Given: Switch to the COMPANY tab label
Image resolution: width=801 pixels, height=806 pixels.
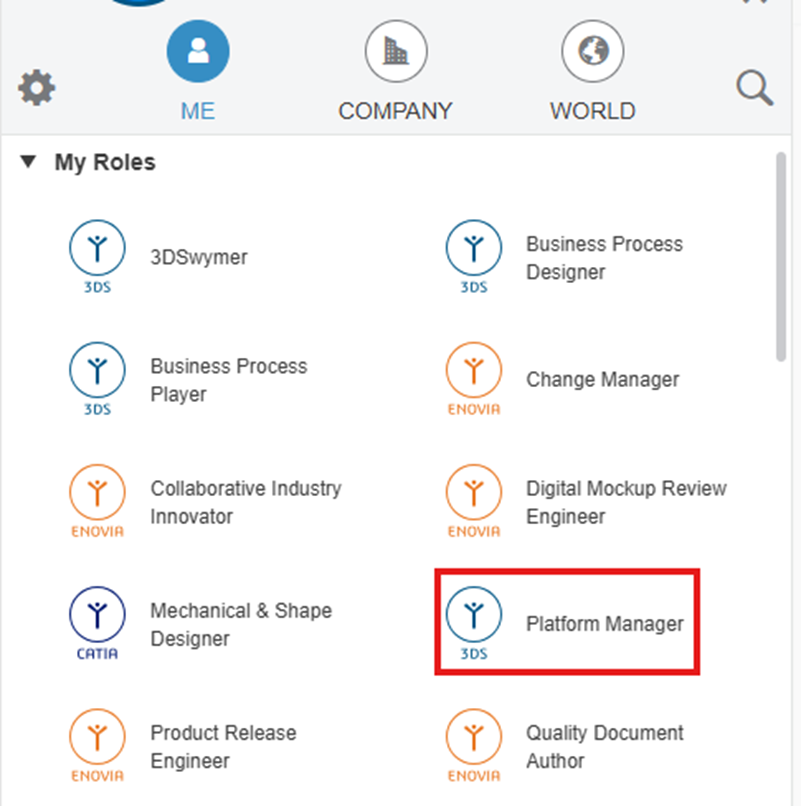Looking at the screenshot, I should (x=395, y=111).
